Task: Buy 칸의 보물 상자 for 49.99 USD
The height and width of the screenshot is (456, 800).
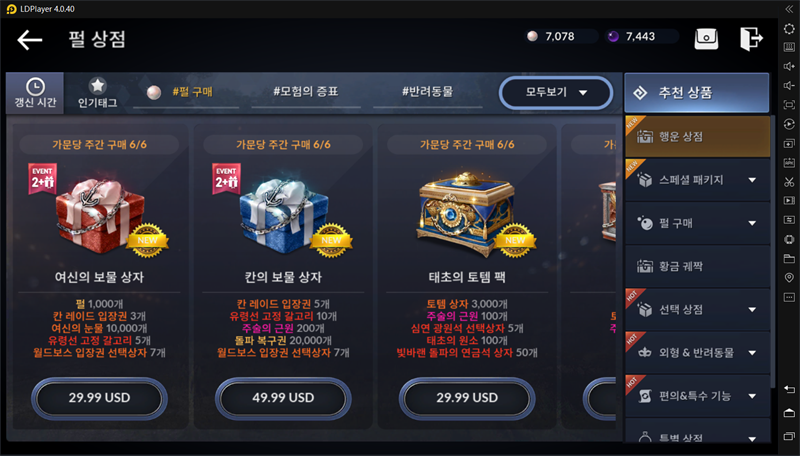Action: pyautogui.click(x=283, y=398)
